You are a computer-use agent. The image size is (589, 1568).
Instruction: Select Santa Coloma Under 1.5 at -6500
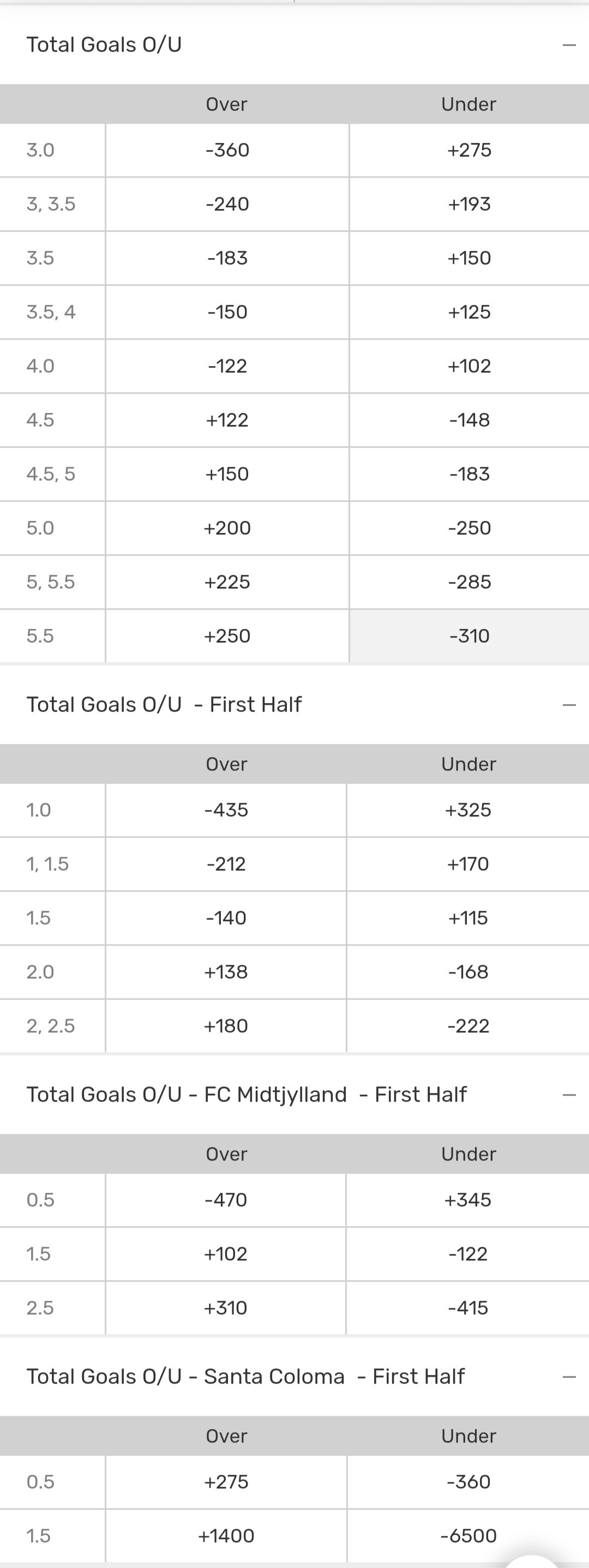pyautogui.click(x=468, y=1536)
